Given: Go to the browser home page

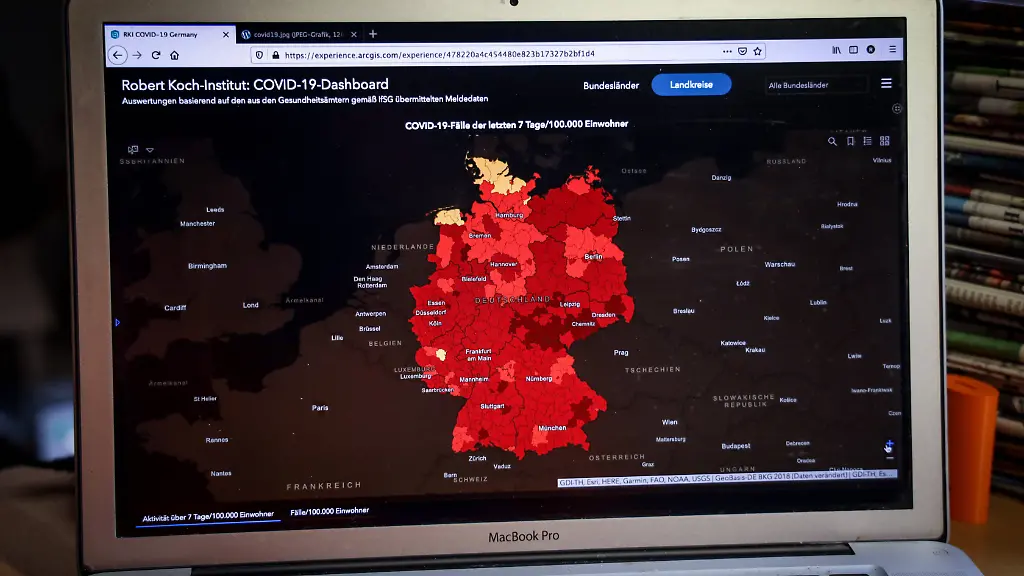Looking at the screenshot, I should tap(174, 55).
